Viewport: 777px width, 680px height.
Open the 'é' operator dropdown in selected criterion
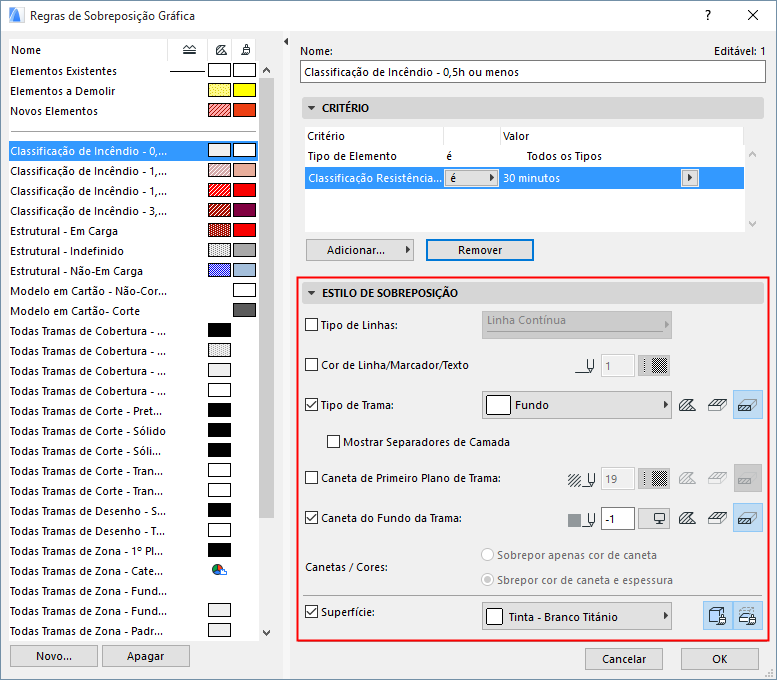click(471, 178)
